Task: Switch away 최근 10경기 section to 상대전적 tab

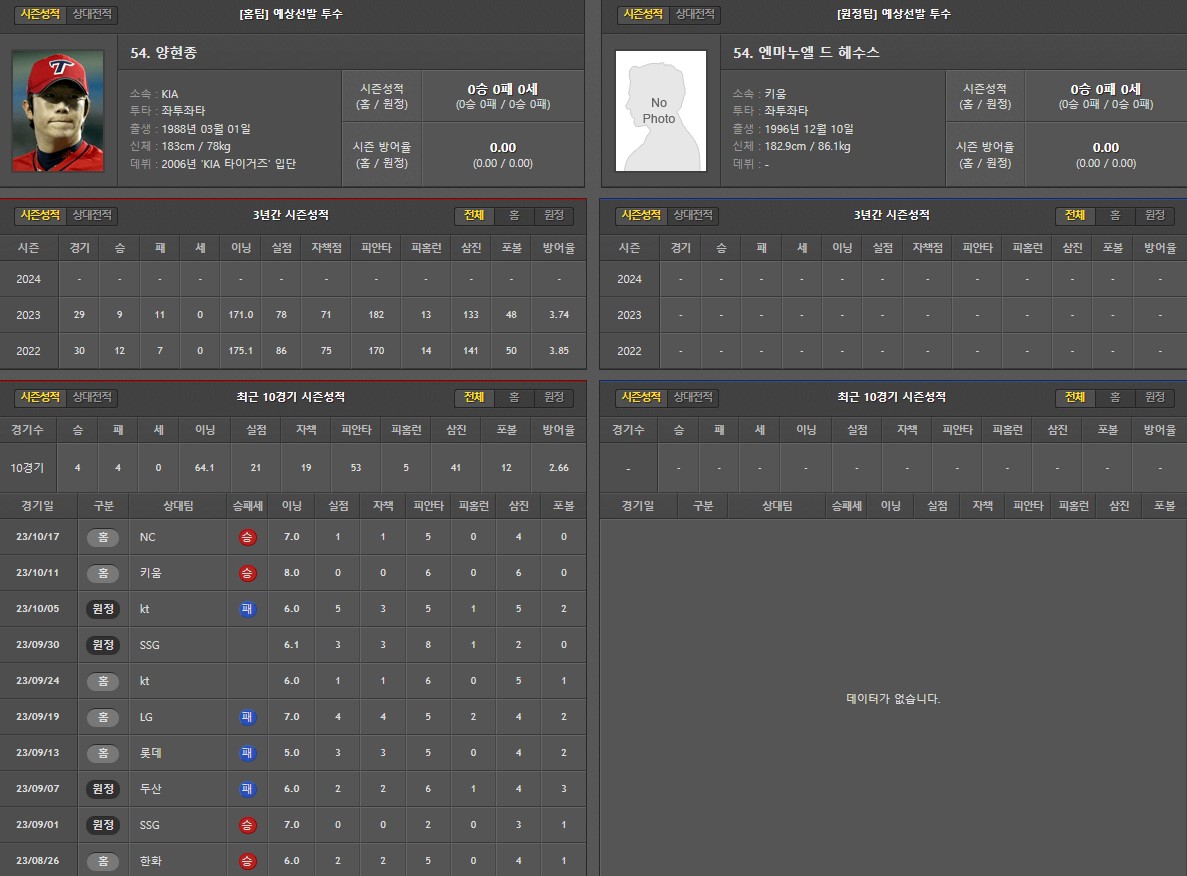Action: (x=693, y=397)
